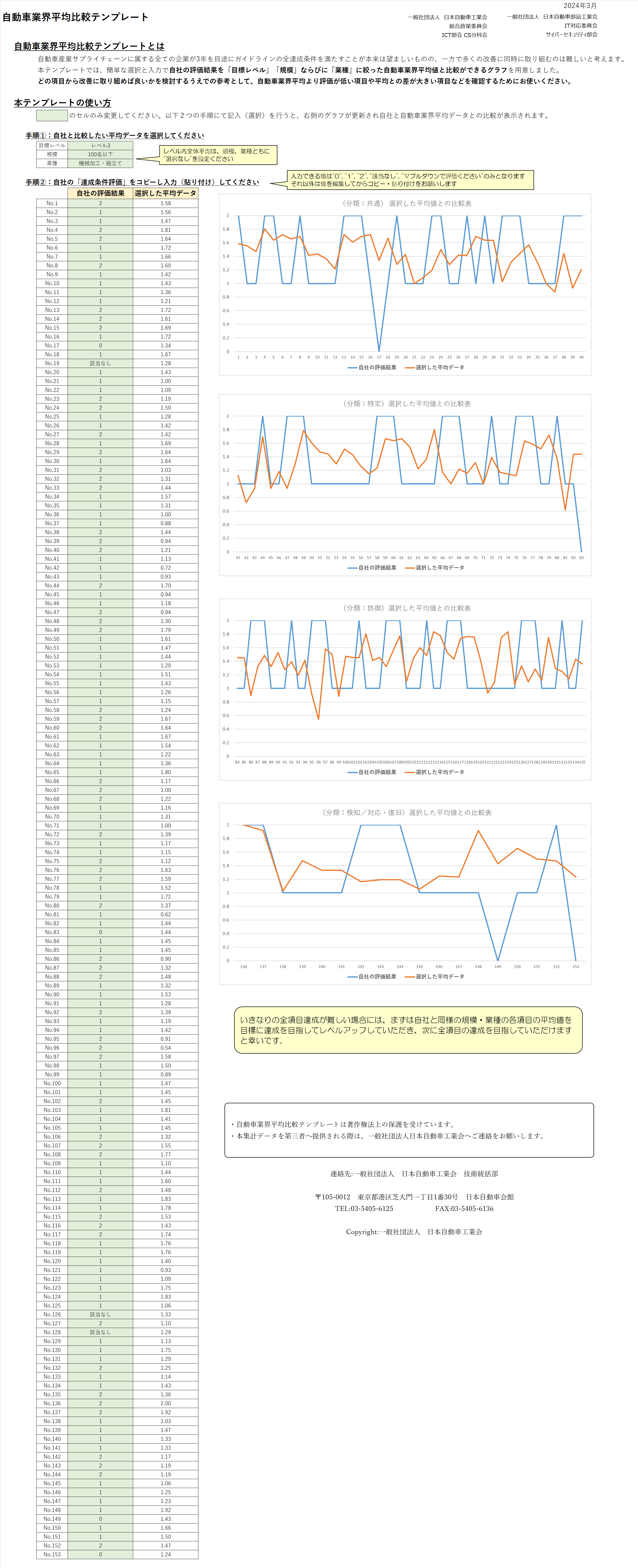The width and height of the screenshot is (638, 1568).
Task: Open the 業種 cell showing 機械加工・組立て
Action: [x=101, y=163]
